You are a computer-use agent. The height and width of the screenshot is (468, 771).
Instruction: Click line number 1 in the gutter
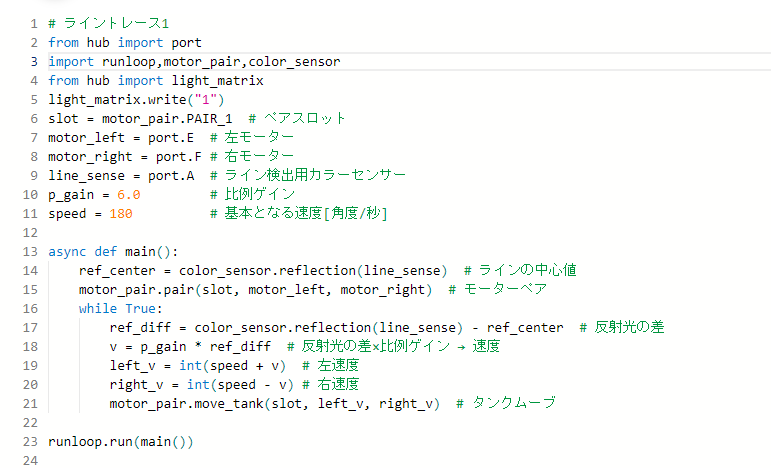(34, 24)
